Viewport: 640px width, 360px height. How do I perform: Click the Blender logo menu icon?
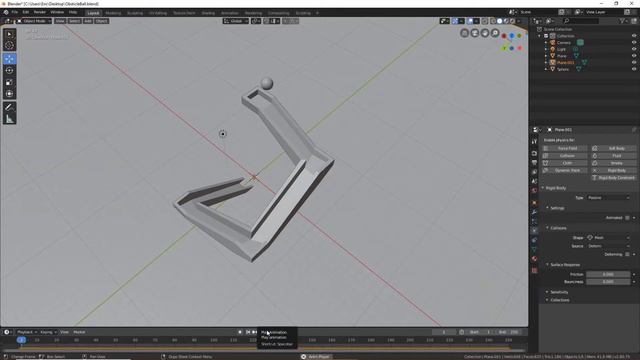(x=6, y=12)
